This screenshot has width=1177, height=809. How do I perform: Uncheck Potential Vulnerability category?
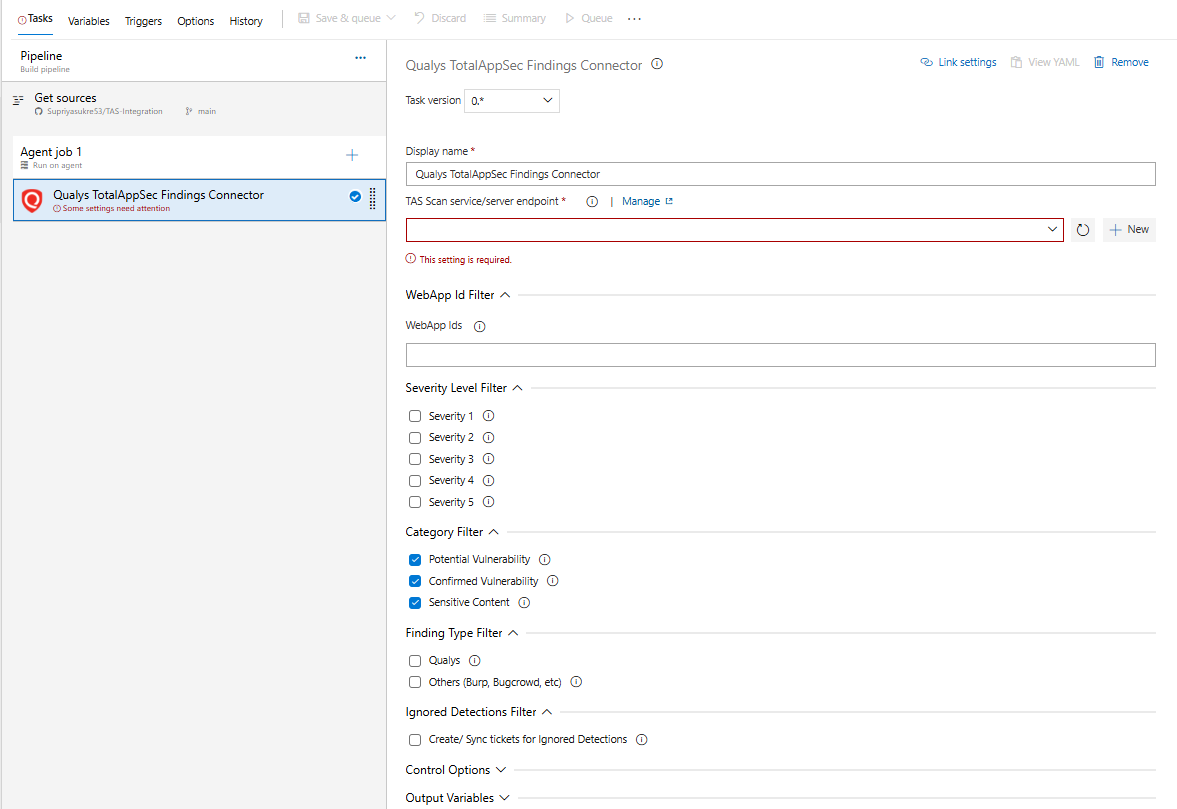click(415, 560)
